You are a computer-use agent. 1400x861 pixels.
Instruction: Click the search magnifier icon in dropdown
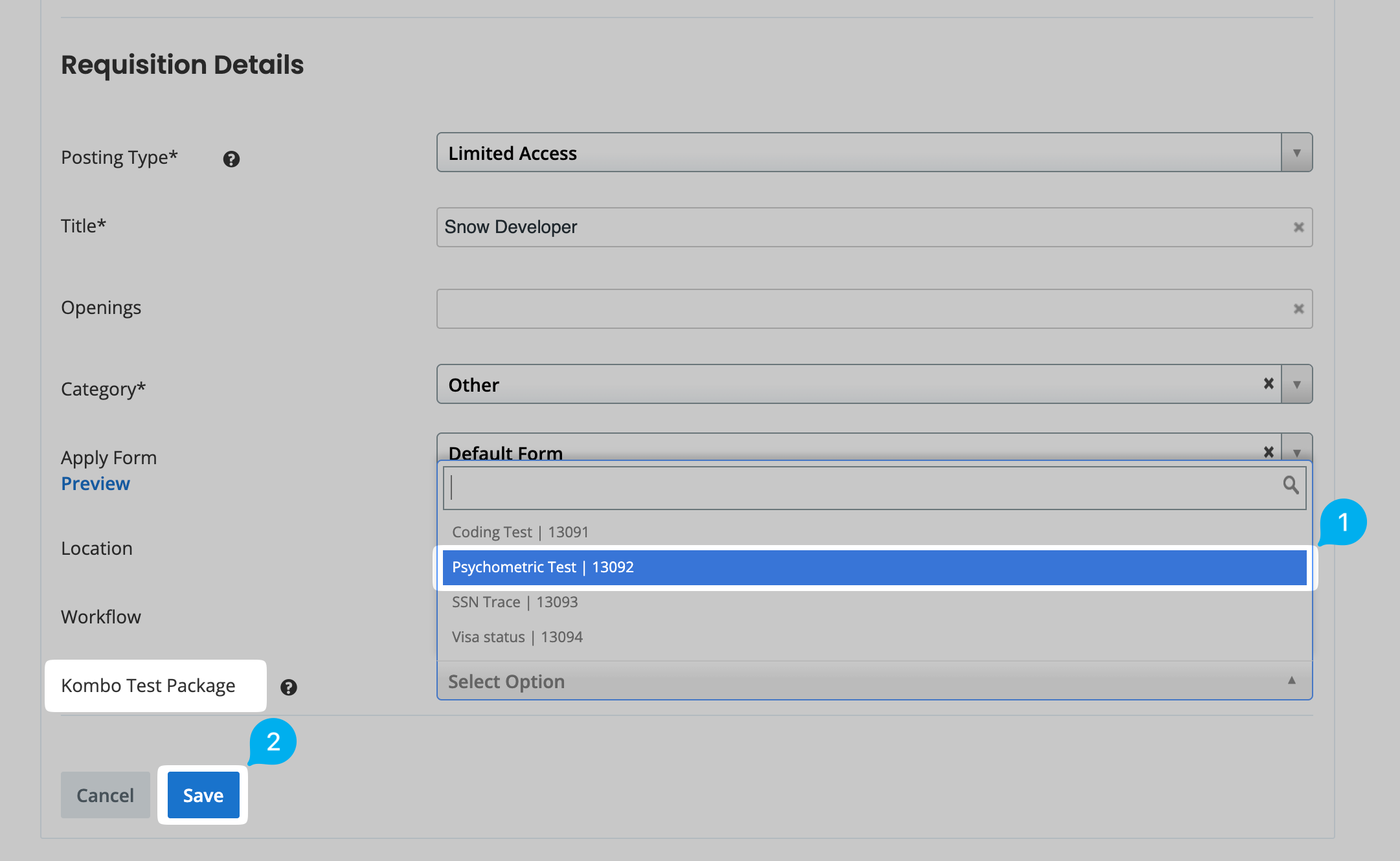[x=1291, y=485]
